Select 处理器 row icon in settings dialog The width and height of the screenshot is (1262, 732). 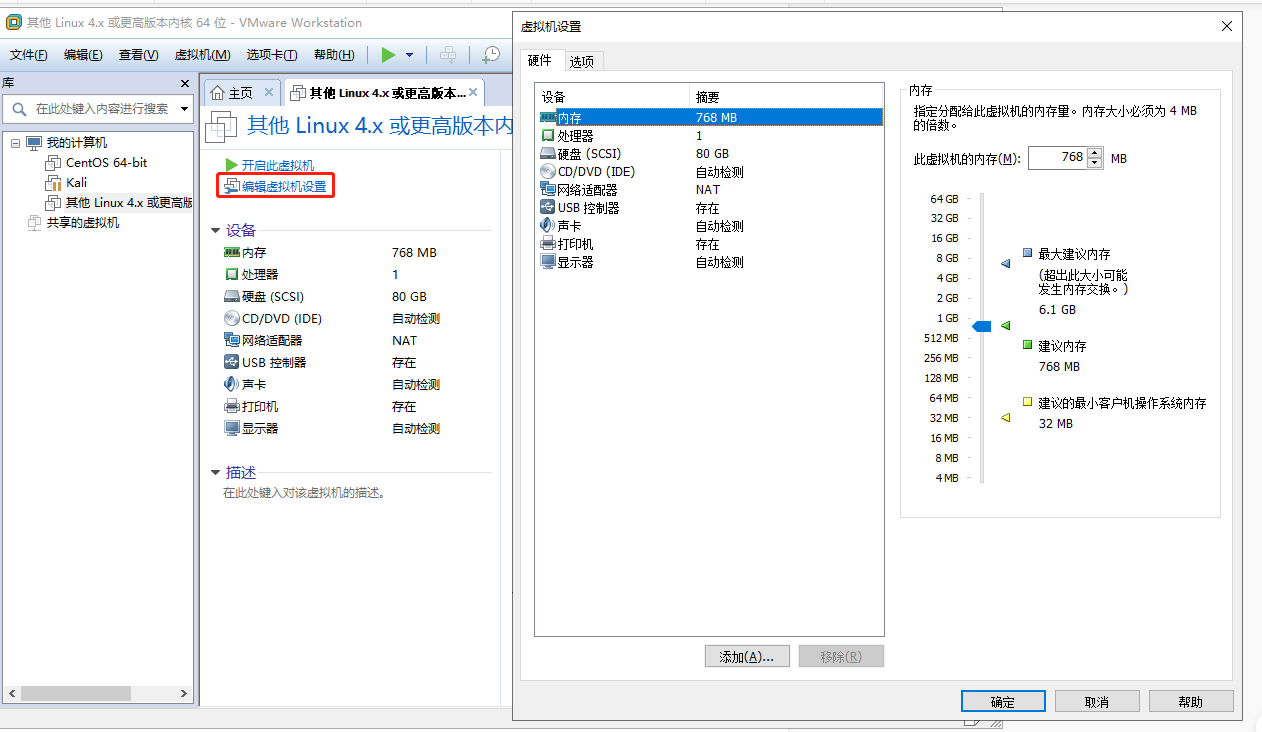click(x=547, y=135)
